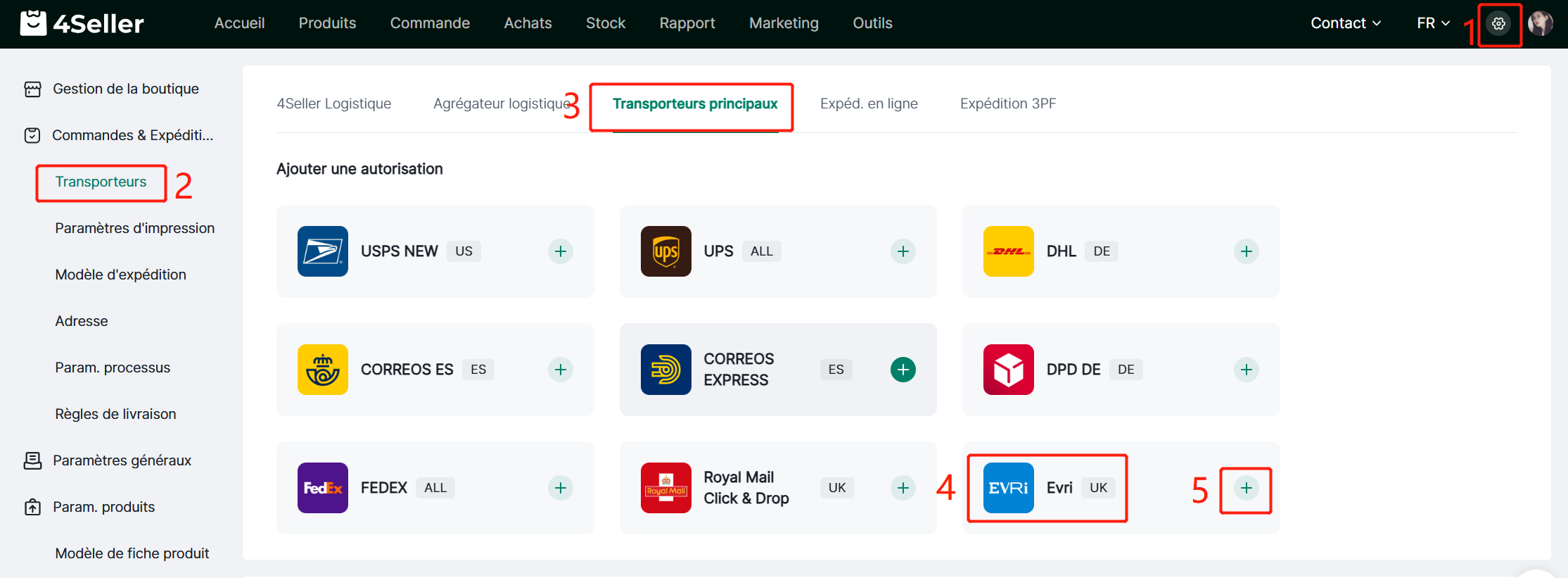This screenshot has width=1568, height=578.
Task: Open the Commande menu
Action: click(430, 23)
